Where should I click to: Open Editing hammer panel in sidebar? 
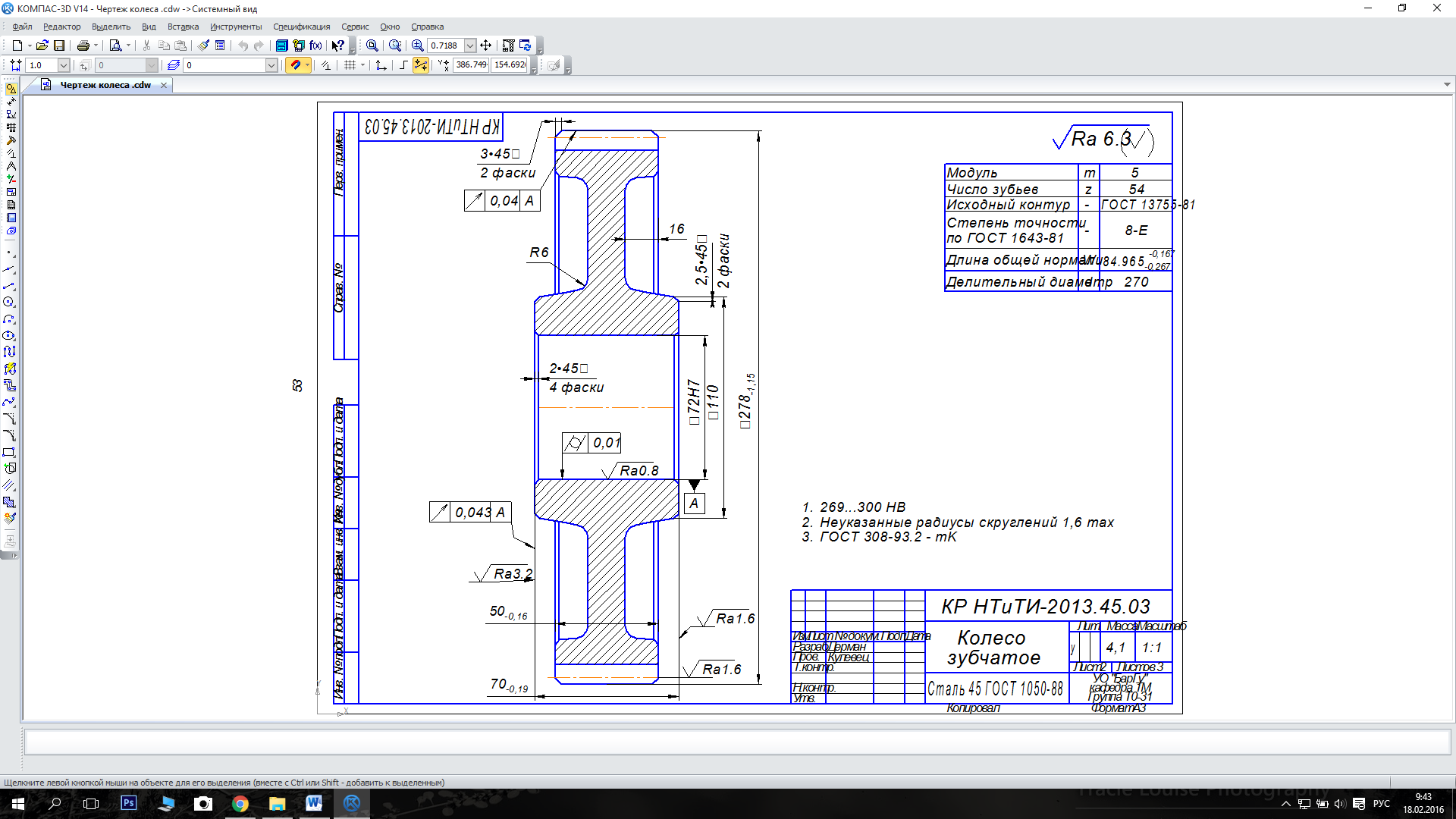tap(11, 140)
